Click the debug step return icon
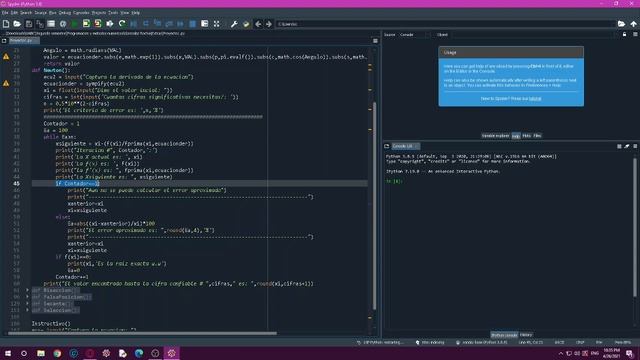This screenshot has height=360, width=640. click(x=169, y=24)
